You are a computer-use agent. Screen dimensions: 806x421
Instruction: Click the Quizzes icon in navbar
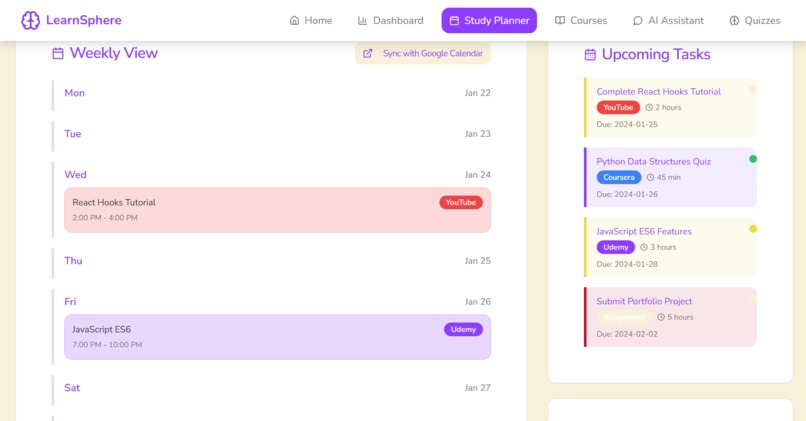(734, 21)
